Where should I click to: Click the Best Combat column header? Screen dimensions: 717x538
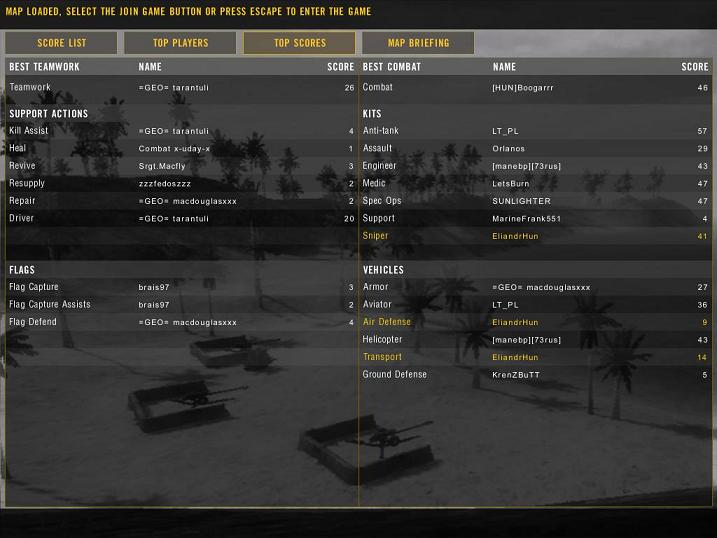pos(392,67)
